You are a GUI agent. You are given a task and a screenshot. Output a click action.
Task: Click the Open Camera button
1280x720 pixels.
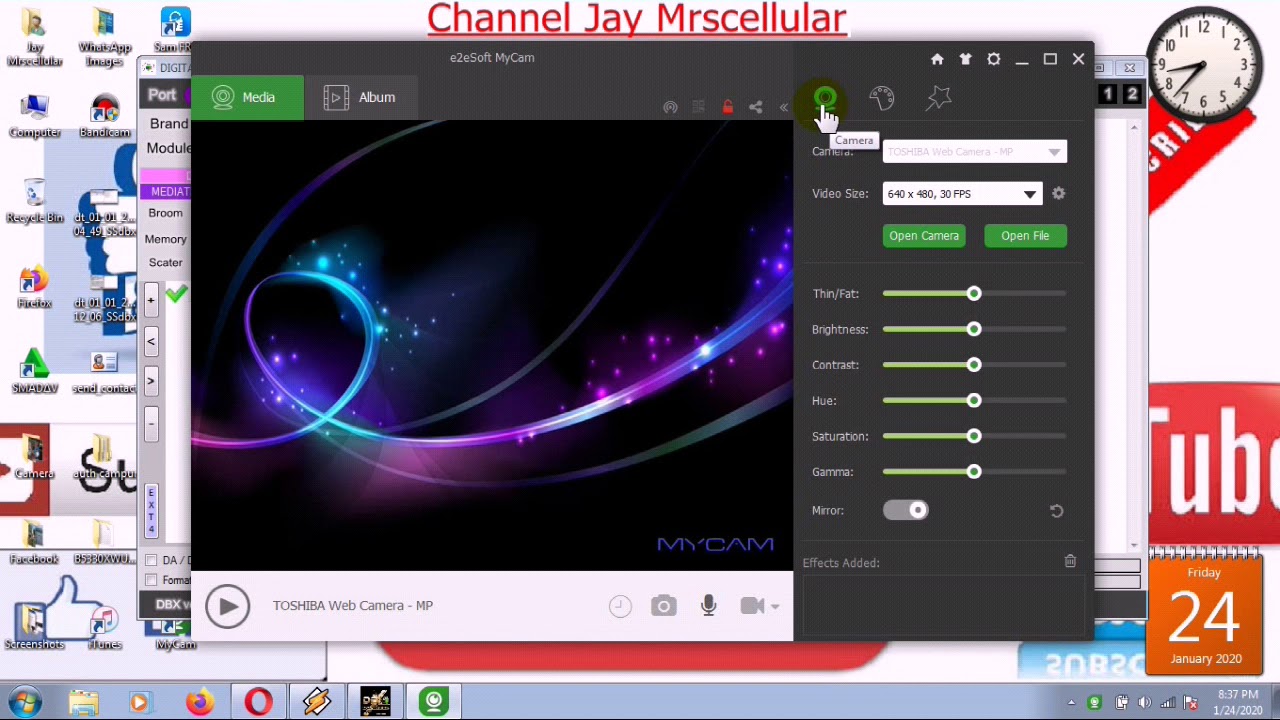924,236
